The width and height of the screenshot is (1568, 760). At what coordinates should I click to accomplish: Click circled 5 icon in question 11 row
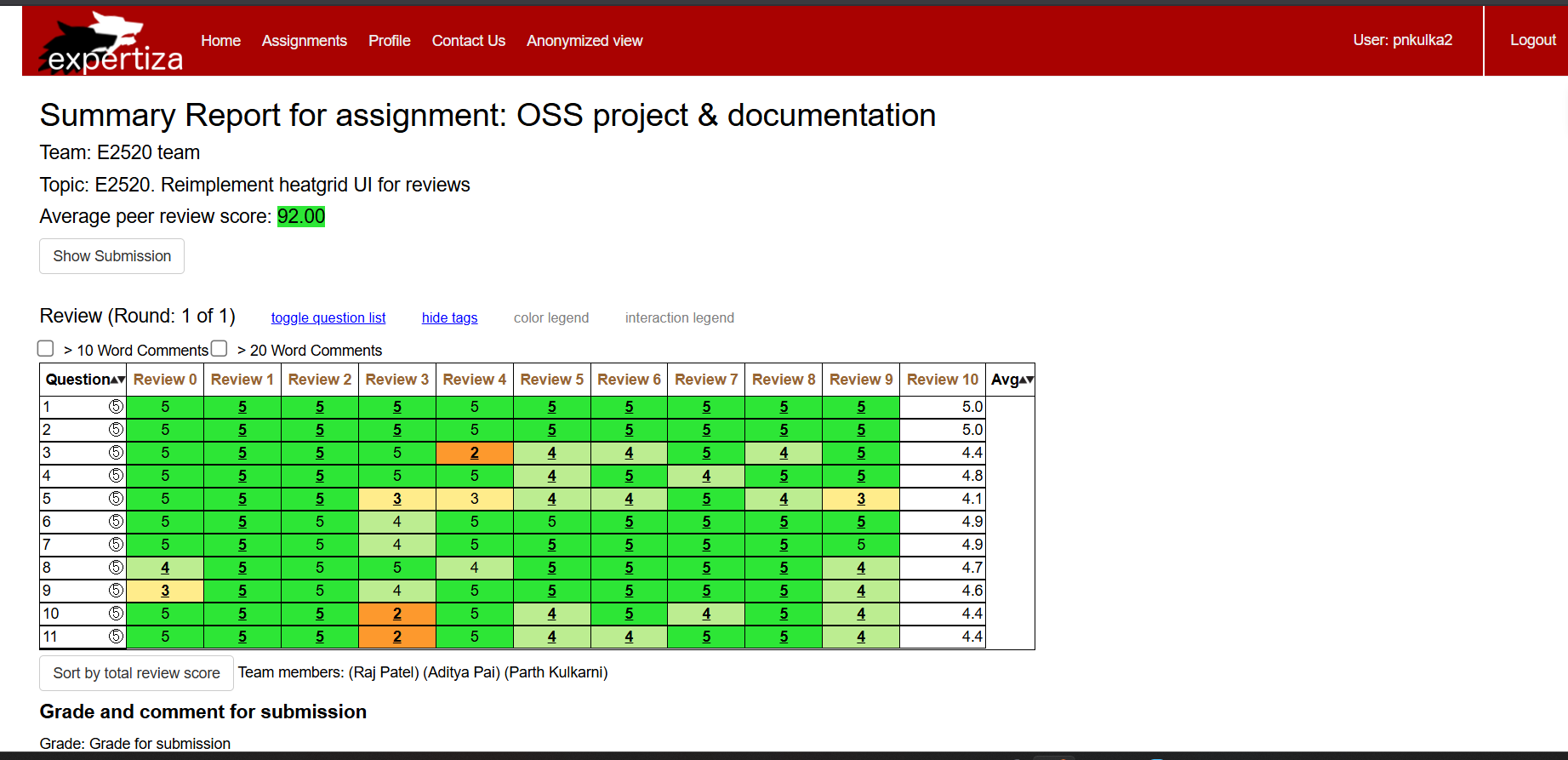(x=116, y=637)
